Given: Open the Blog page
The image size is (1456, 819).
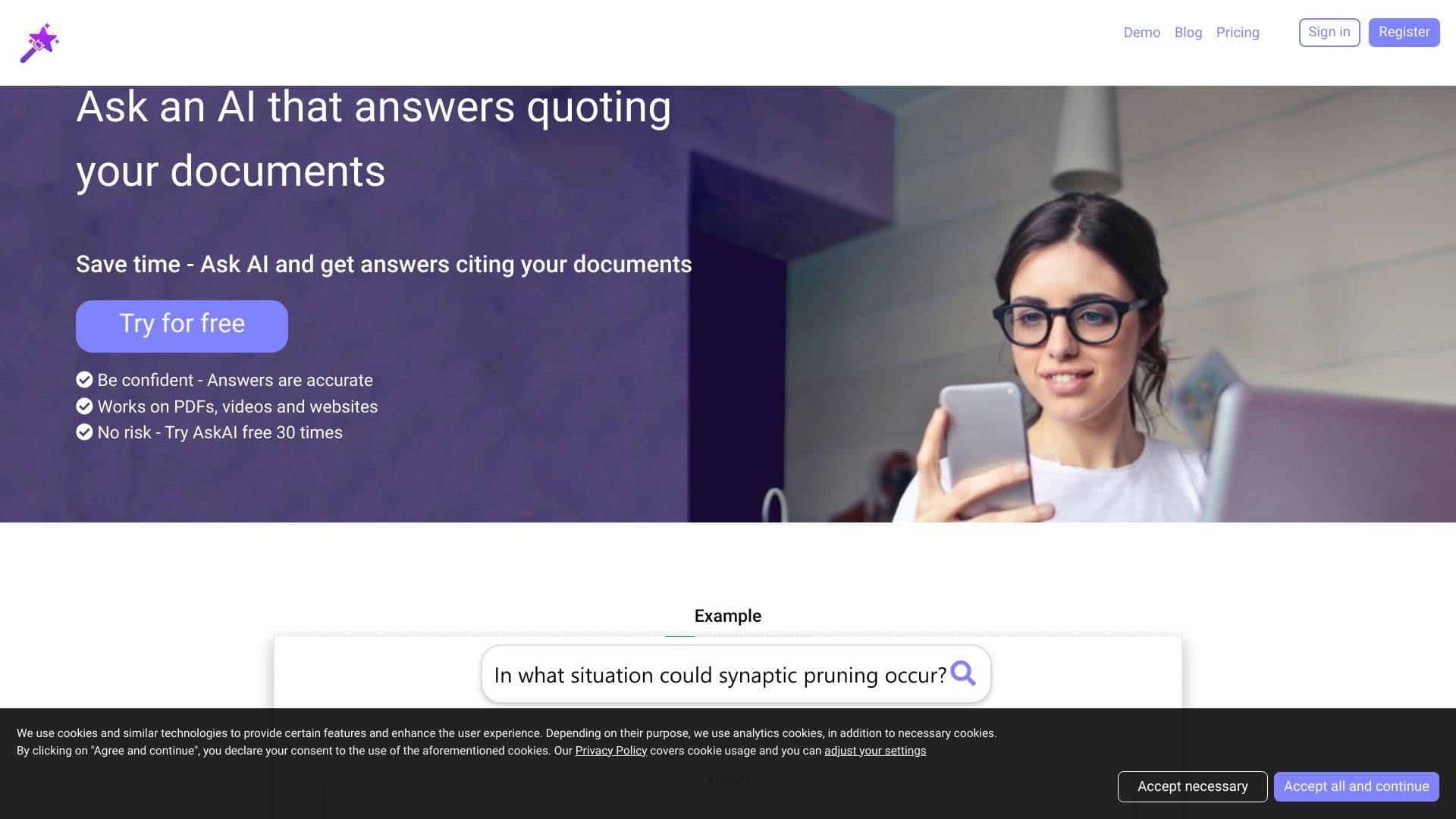Looking at the screenshot, I should click(x=1188, y=33).
